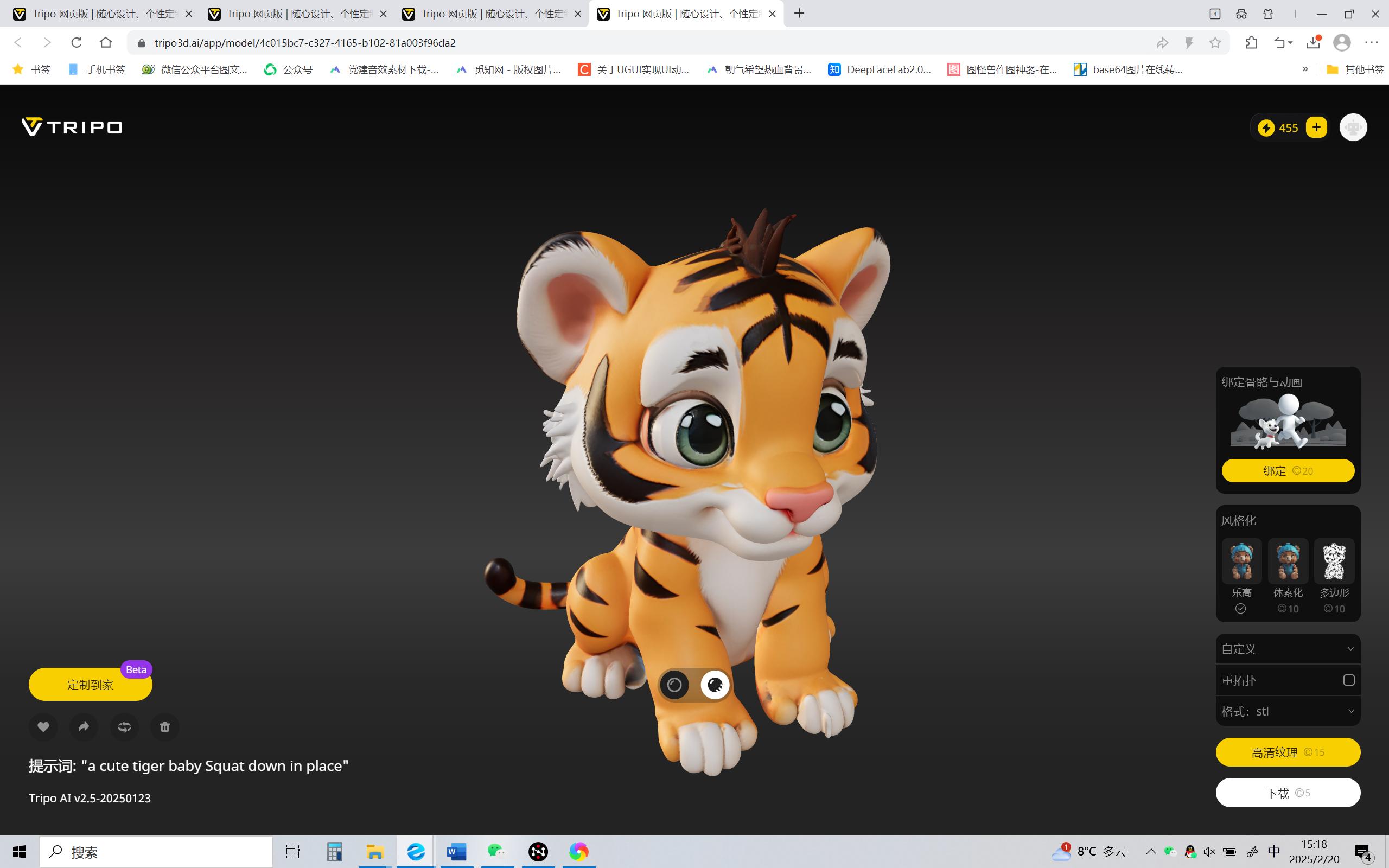This screenshot has width=1389, height=868.
Task: Switch to textured view mode
Action: 715,684
